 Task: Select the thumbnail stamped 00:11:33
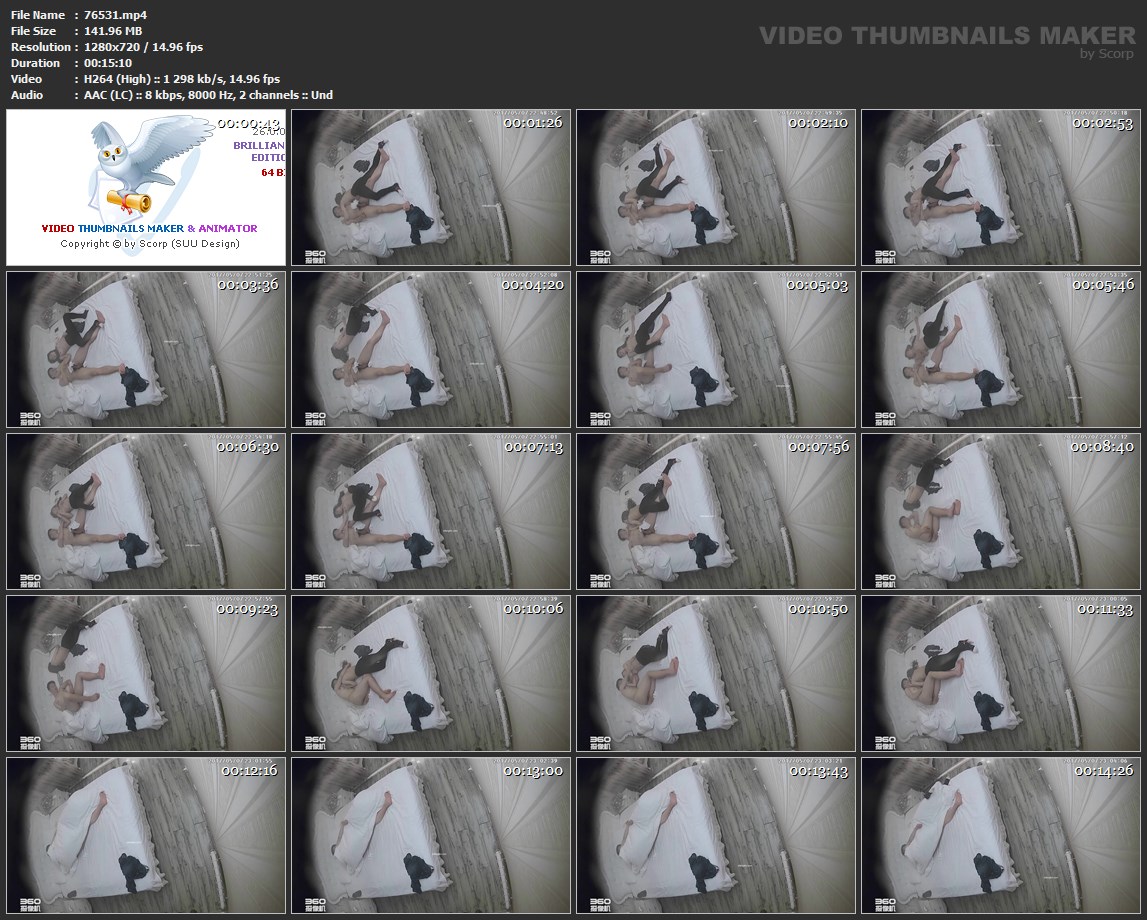pos(1000,673)
